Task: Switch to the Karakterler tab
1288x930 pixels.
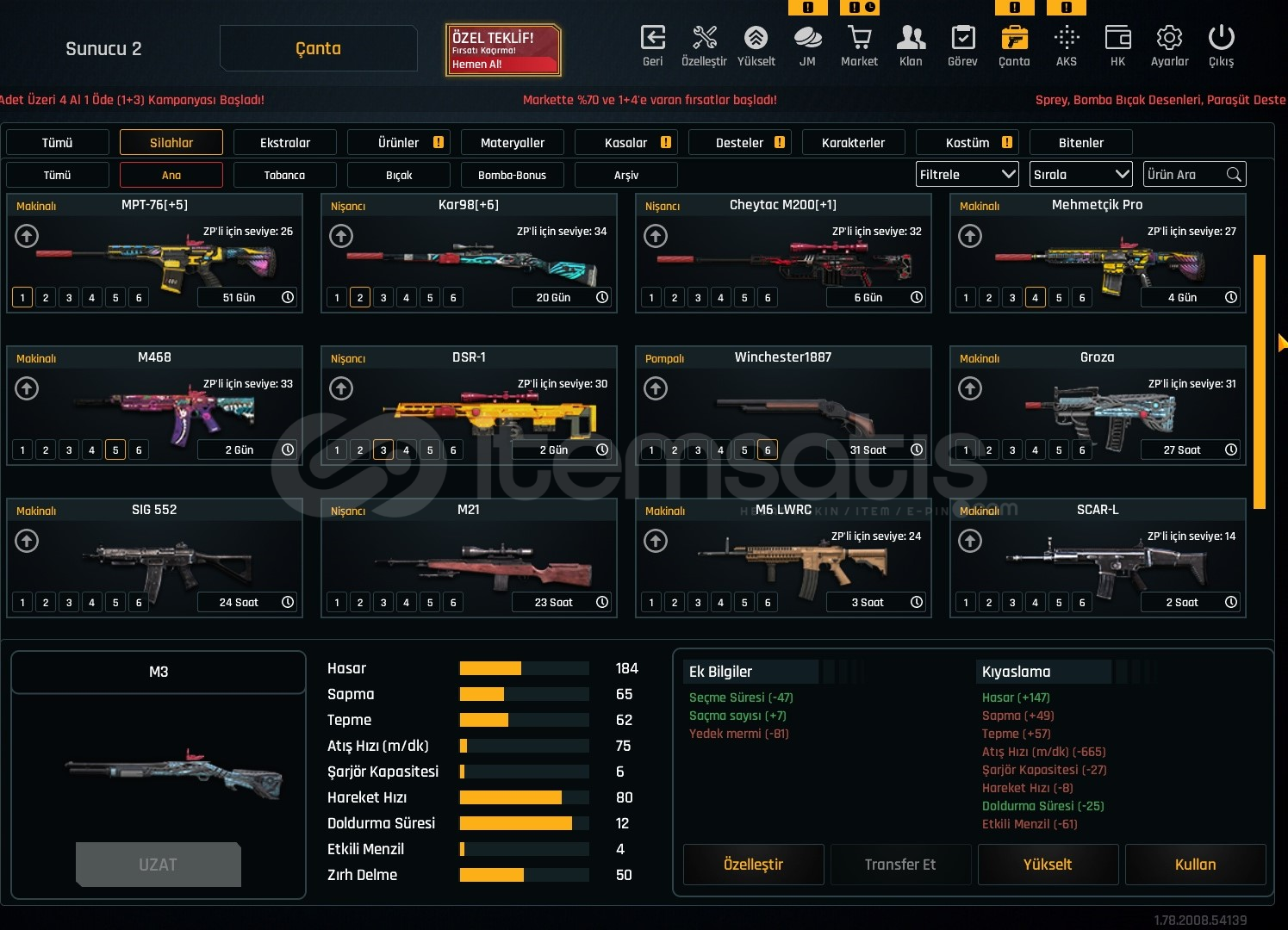Action: coord(854,142)
